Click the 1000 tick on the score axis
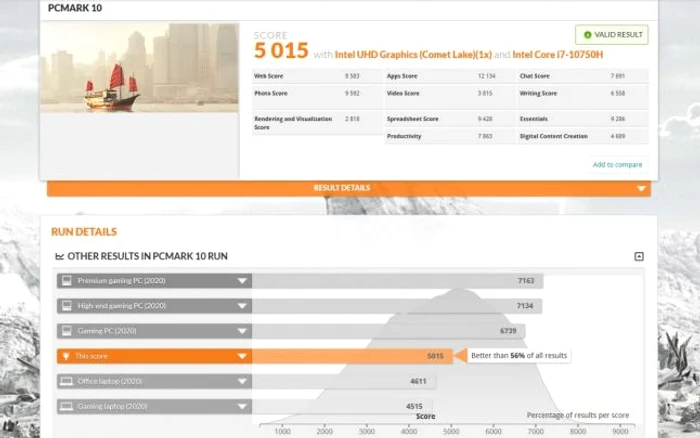The image size is (700, 438). click(282, 431)
